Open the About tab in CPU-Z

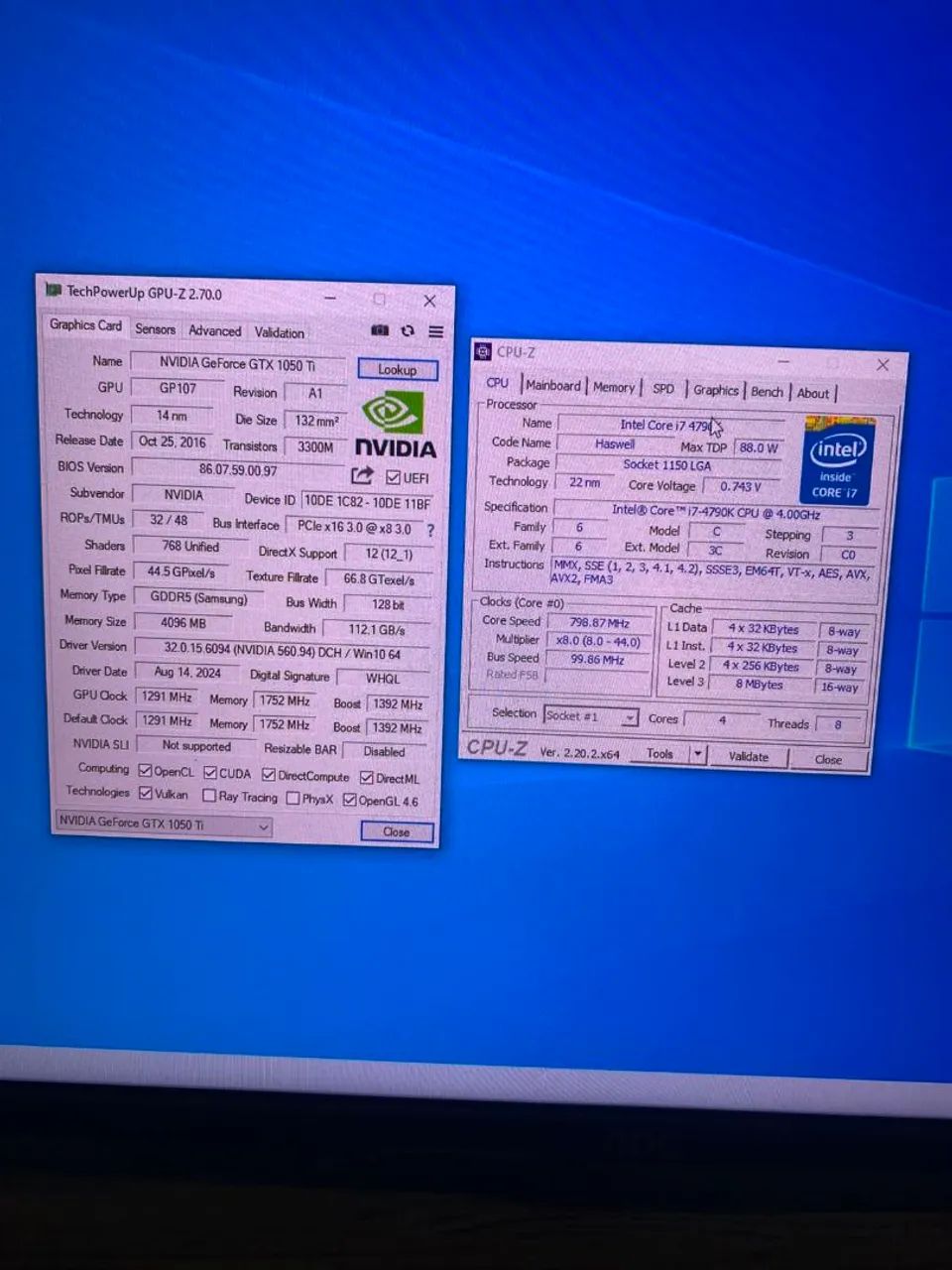pyautogui.click(x=813, y=394)
